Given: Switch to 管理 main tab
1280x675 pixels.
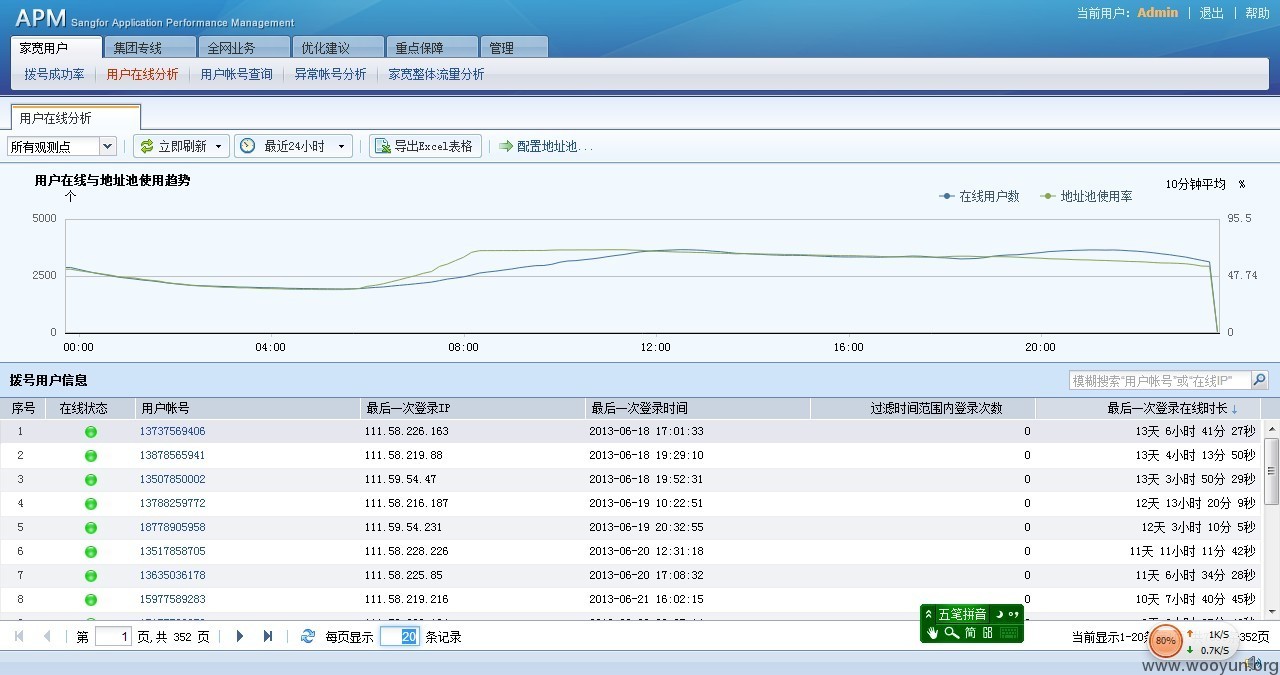Looking at the screenshot, I should click(x=514, y=47).
